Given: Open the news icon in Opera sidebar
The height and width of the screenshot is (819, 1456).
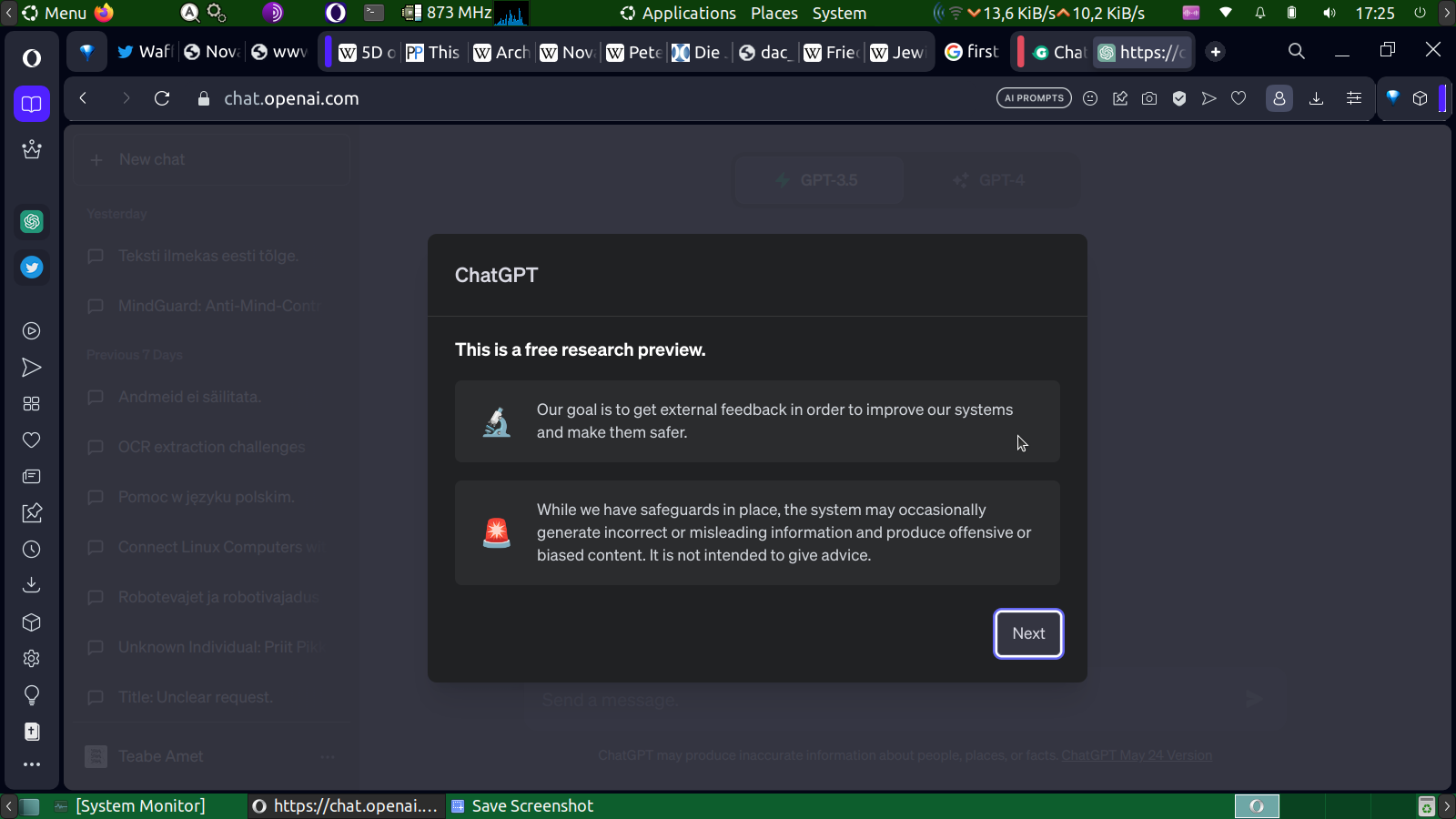Looking at the screenshot, I should coord(32,477).
